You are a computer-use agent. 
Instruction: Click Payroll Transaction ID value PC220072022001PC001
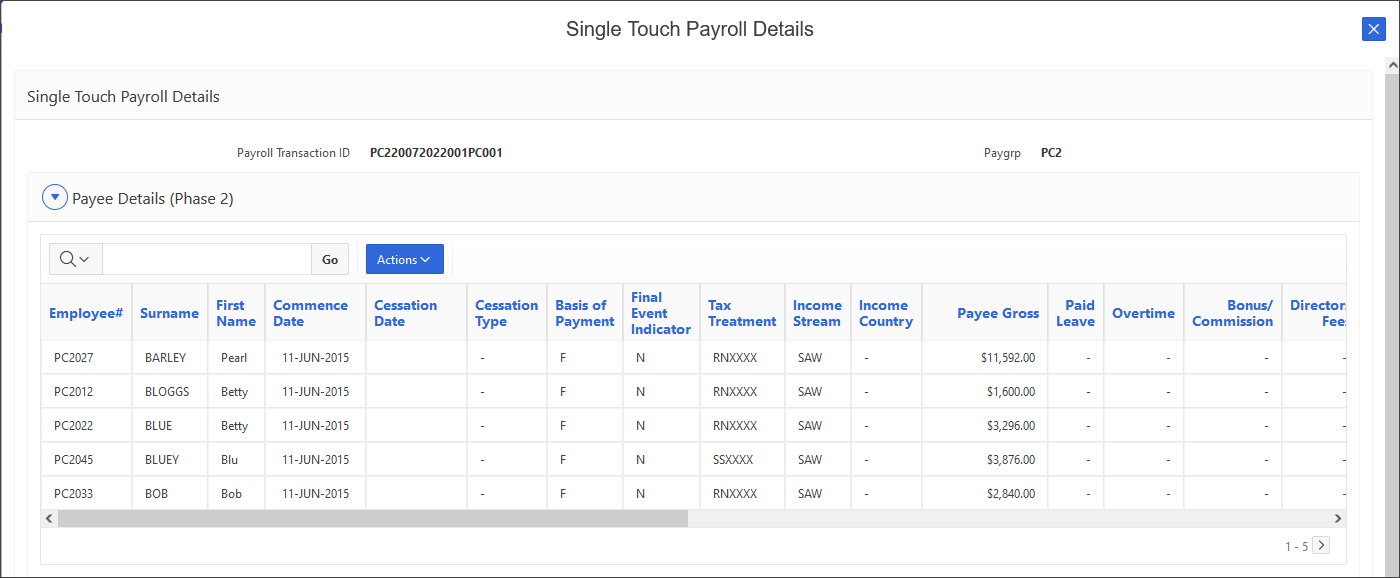click(436, 153)
